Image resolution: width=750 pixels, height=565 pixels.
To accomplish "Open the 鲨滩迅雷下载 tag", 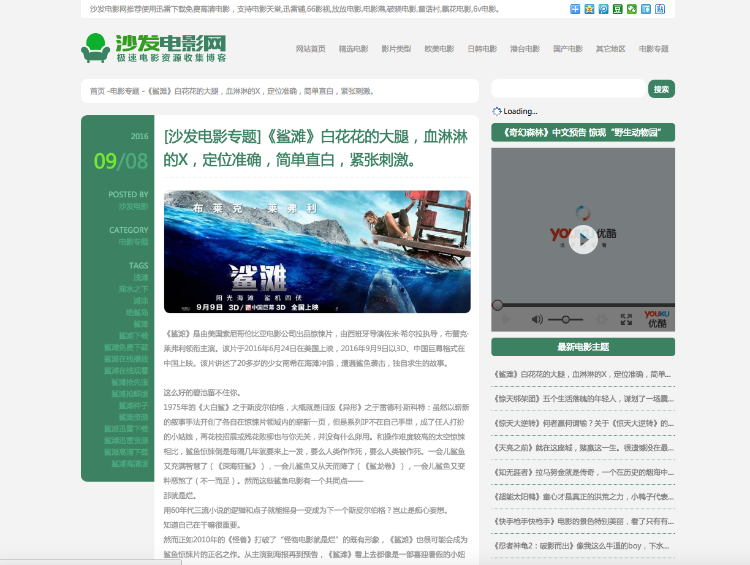I will [126, 429].
